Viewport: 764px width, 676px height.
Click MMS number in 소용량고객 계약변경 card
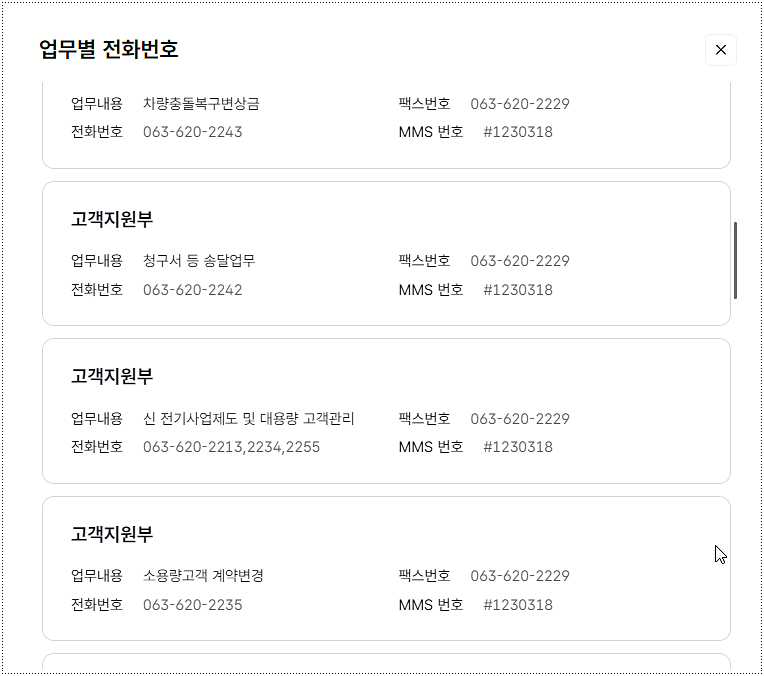click(x=517, y=605)
